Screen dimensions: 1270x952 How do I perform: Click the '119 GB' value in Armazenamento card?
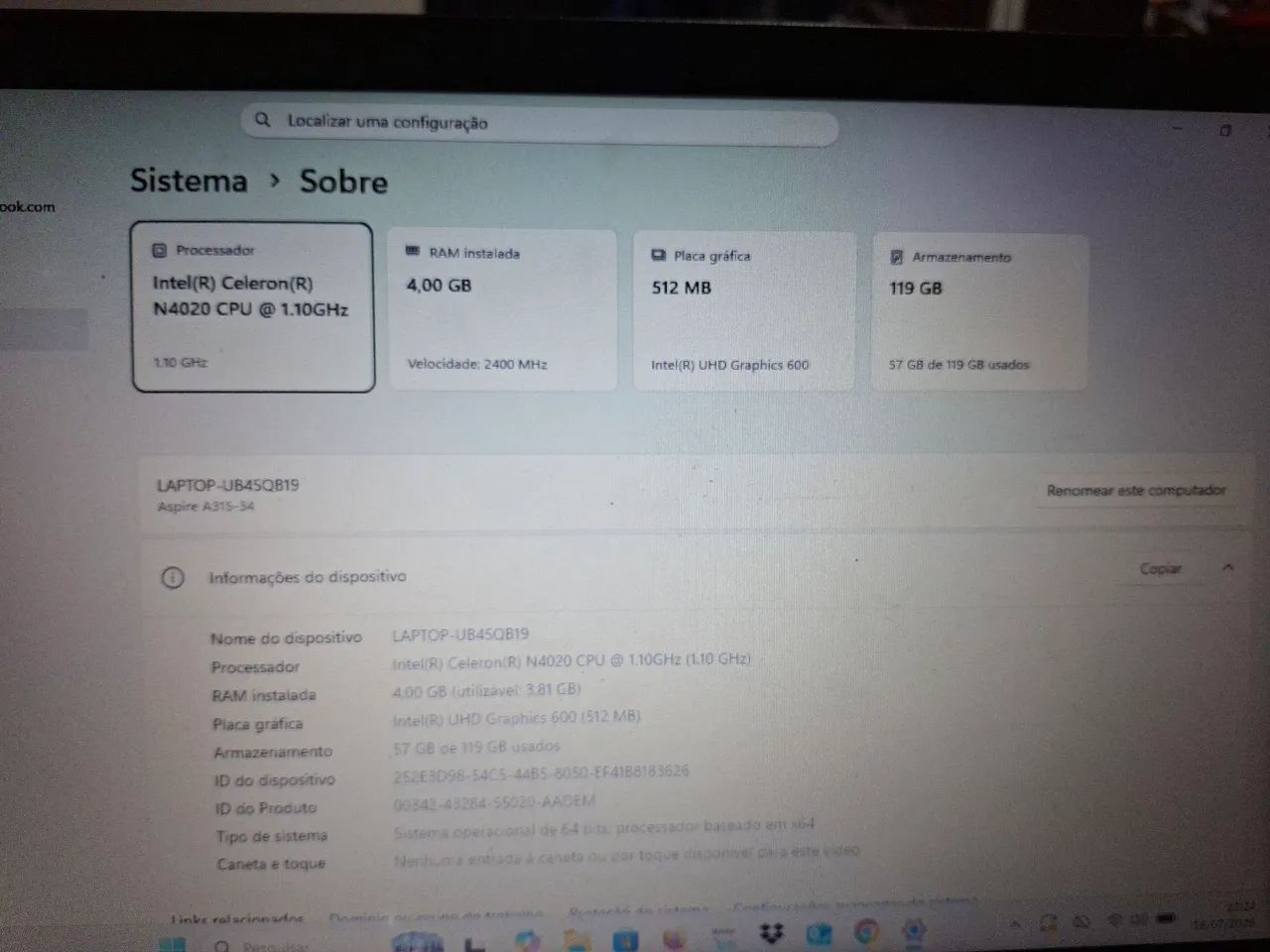tap(916, 289)
